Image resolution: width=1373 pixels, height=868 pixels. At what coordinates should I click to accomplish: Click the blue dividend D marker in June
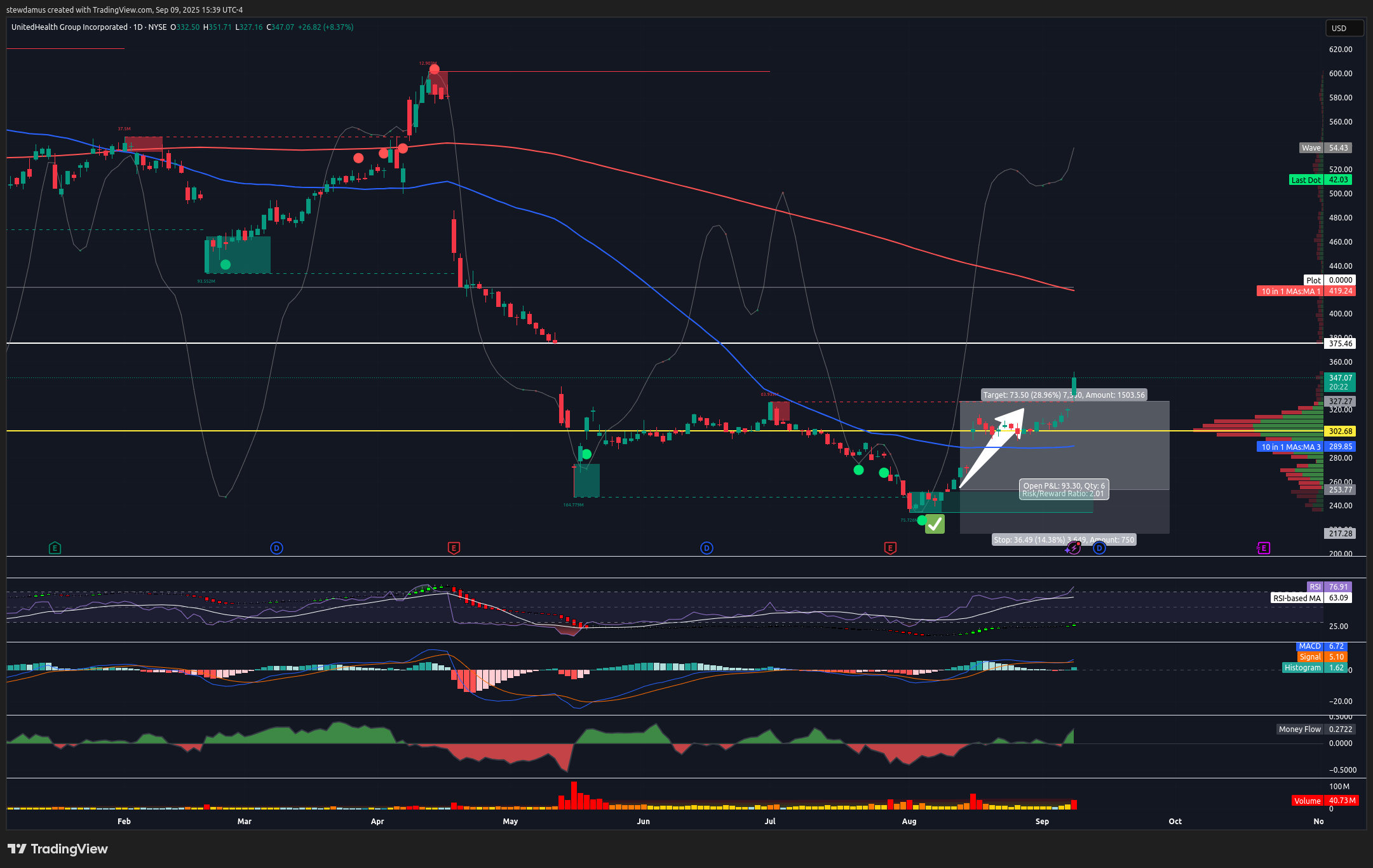[x=707, y=548]
